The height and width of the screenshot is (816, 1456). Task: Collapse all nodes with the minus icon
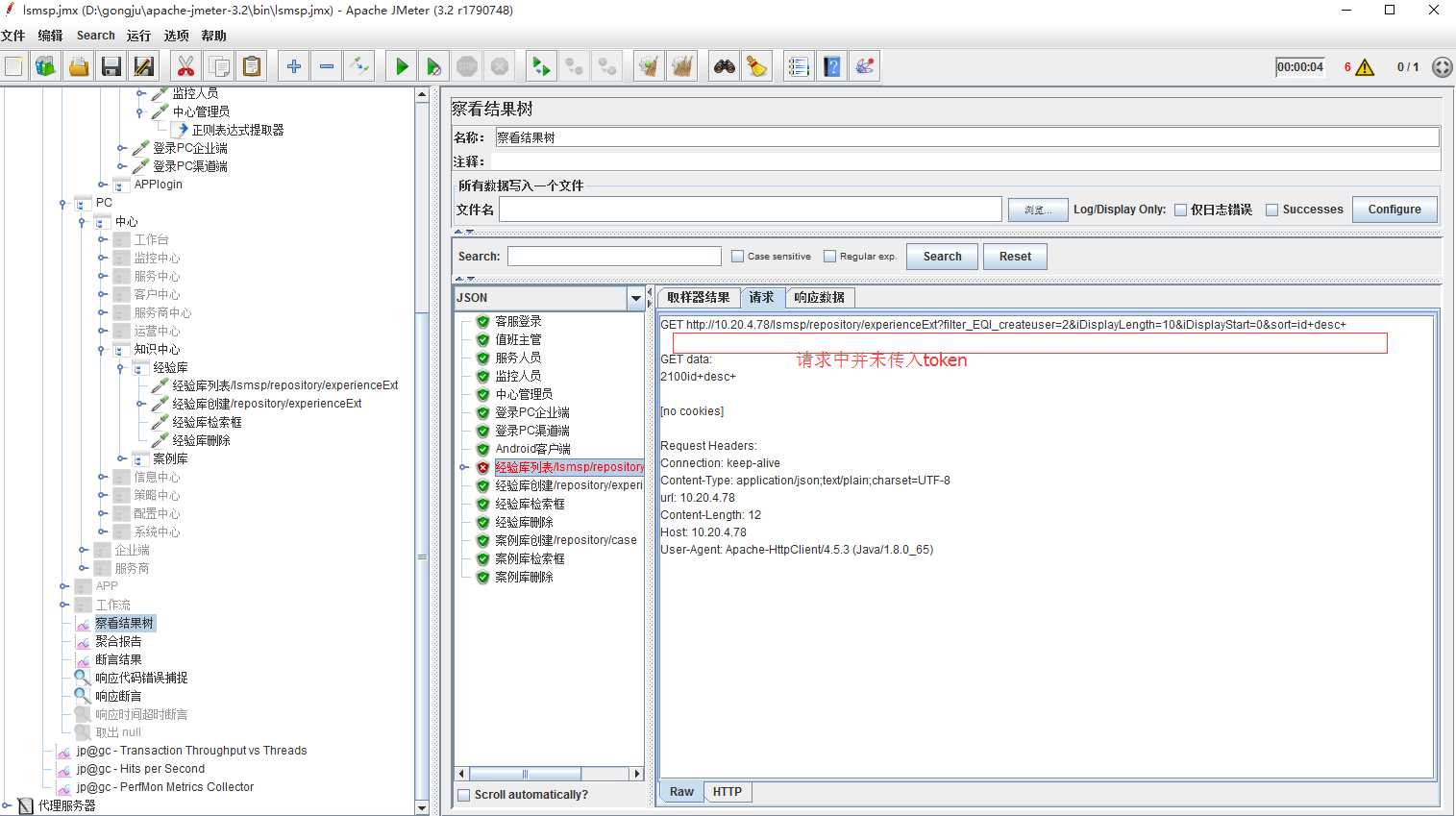click(x=327, y=66)
